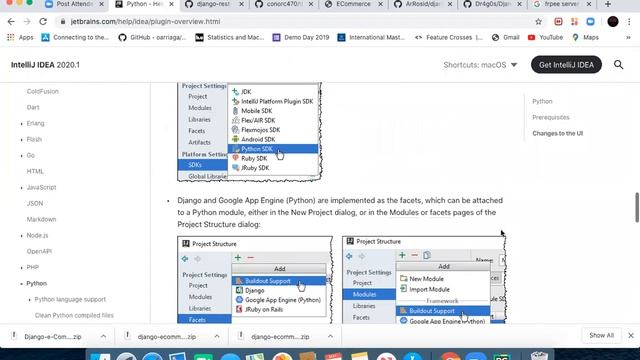The width and height of the screenshot is (640, 360).
Task: Close the Post Attendee tab
Action: (x=102, y=4)
